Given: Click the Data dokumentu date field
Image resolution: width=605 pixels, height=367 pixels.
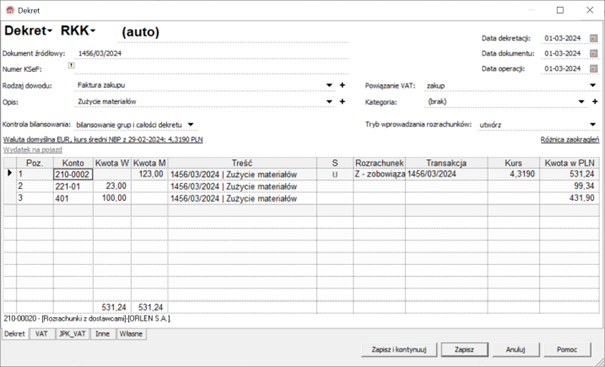Looking at the screenshot, I should [563, 54].
